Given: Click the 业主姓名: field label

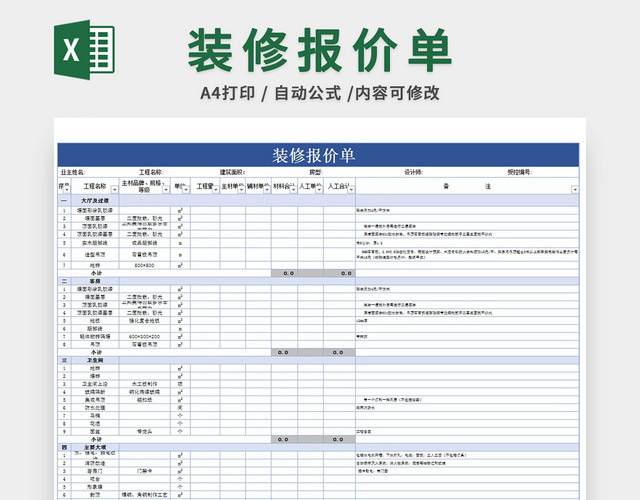Looking at the screenshot, I should click(73, 172).
